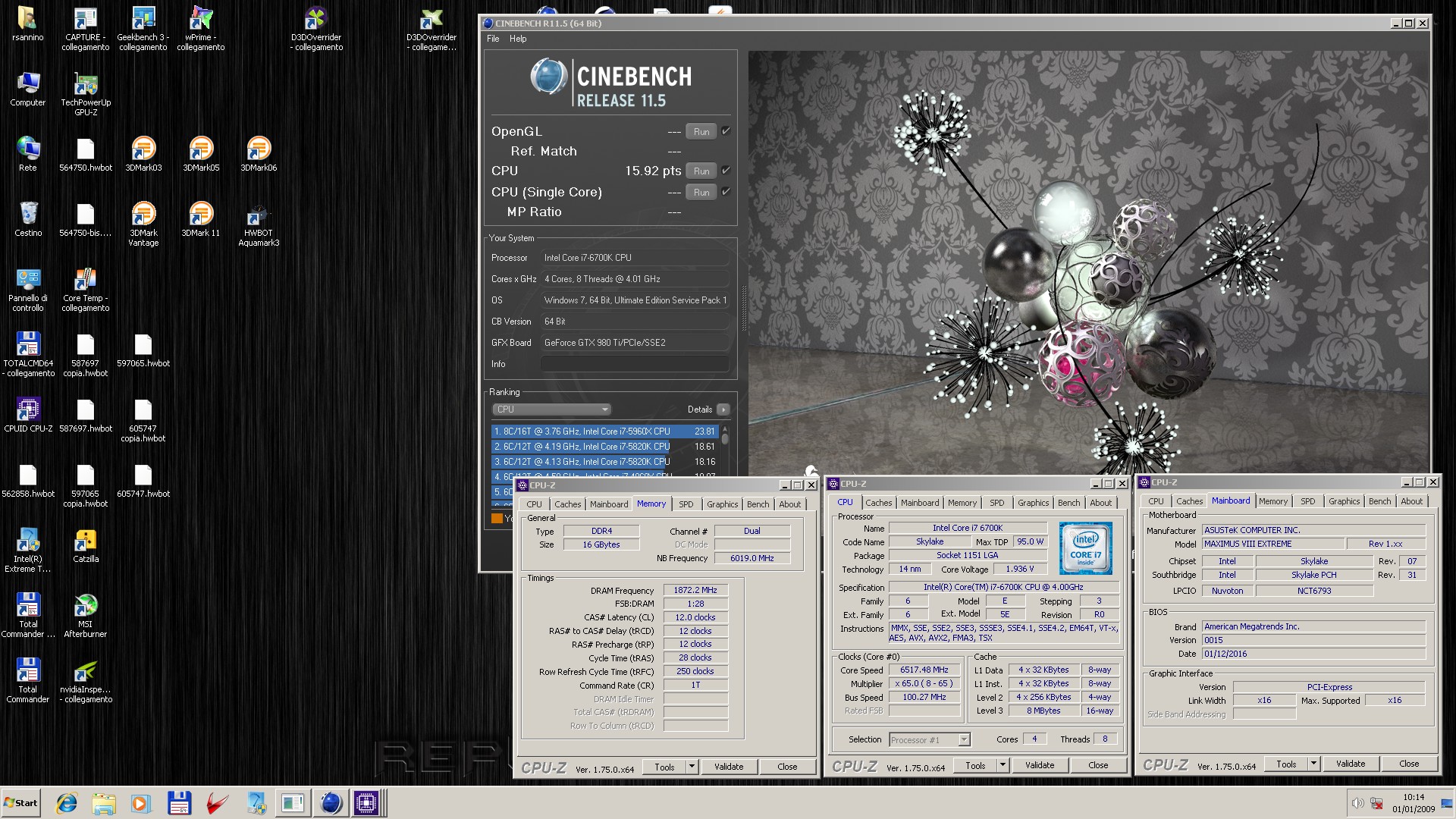Viewport: 1456px width, 819px height.
Task: Open the wPrime desktop shortcut
Action: pyautogui.click(x=201, y=29)
